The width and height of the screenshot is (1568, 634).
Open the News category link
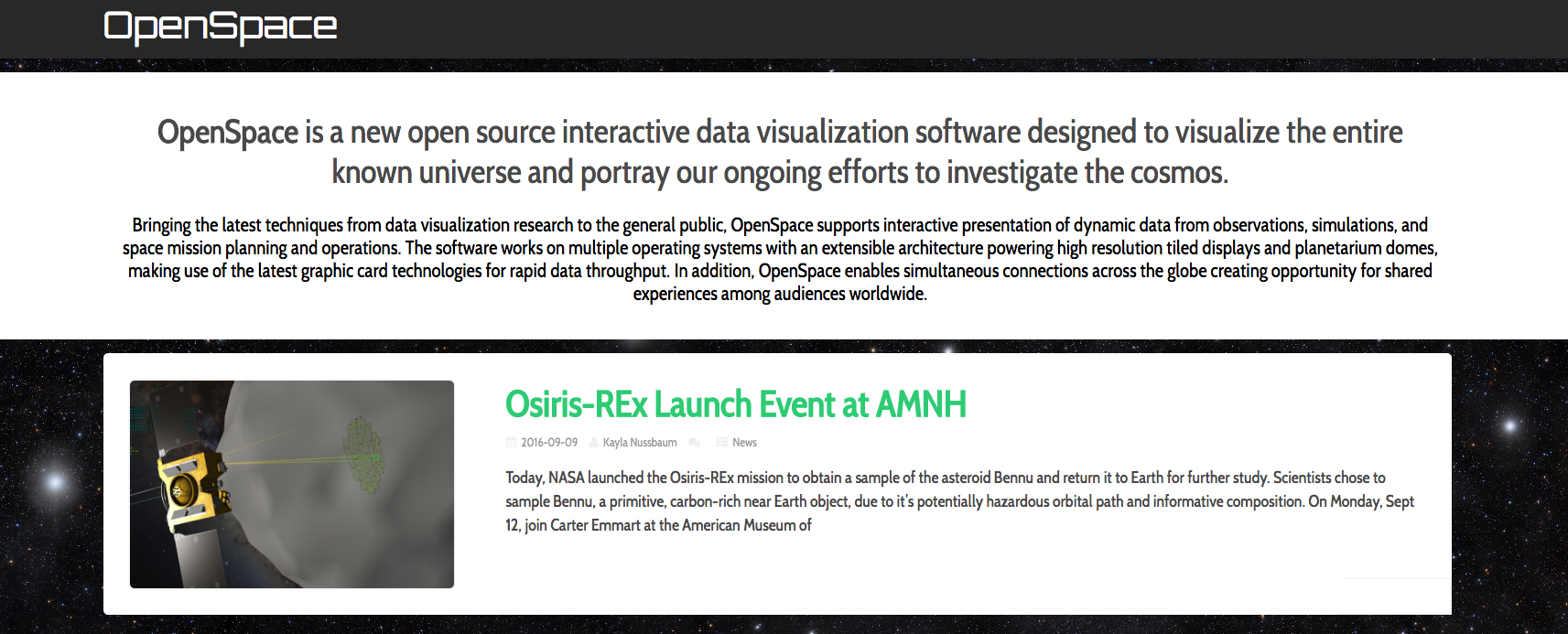pyautogui.click(x=744, y=443)
